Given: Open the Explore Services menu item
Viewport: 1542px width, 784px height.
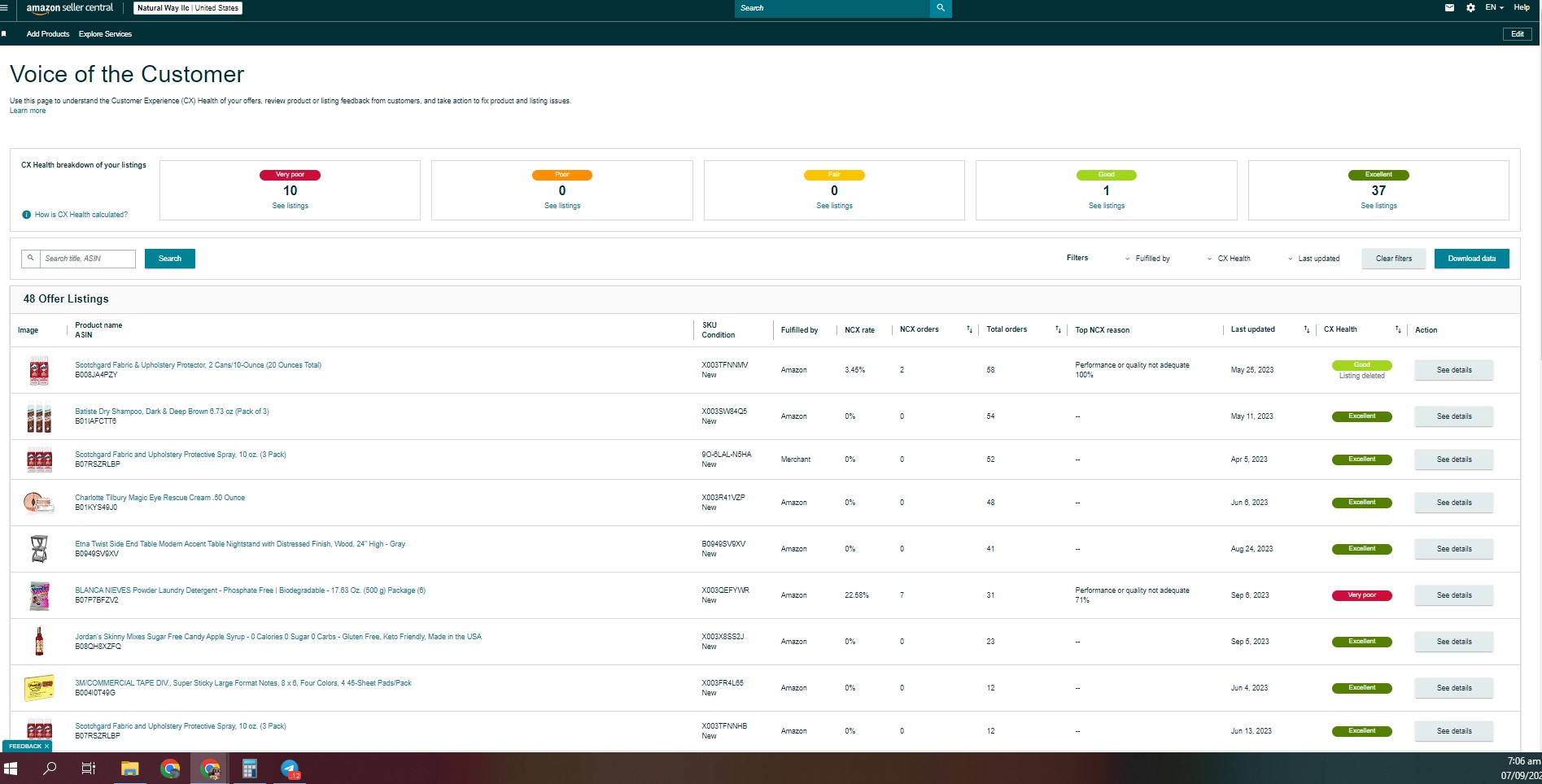Looking at the screenshot, I should [x=105, y=34].
